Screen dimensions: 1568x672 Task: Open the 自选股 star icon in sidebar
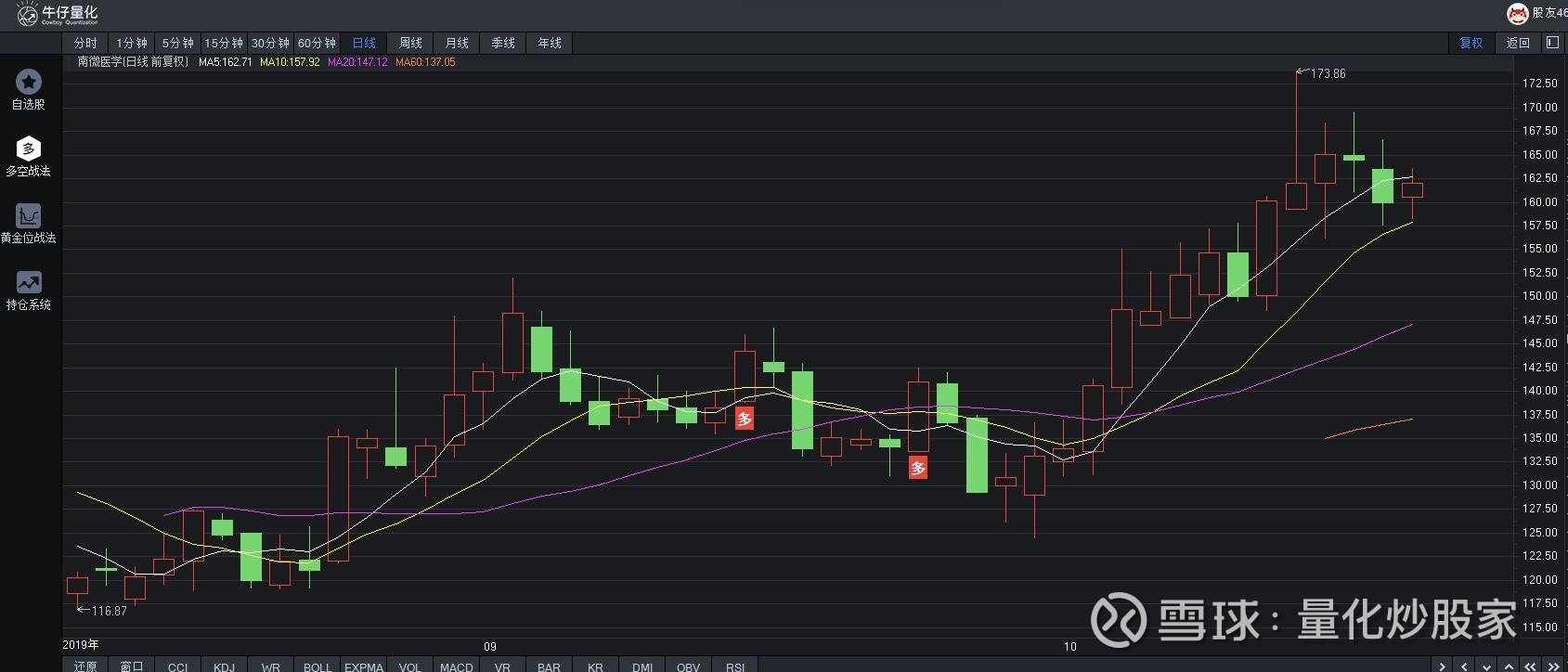tap(29, 82)
